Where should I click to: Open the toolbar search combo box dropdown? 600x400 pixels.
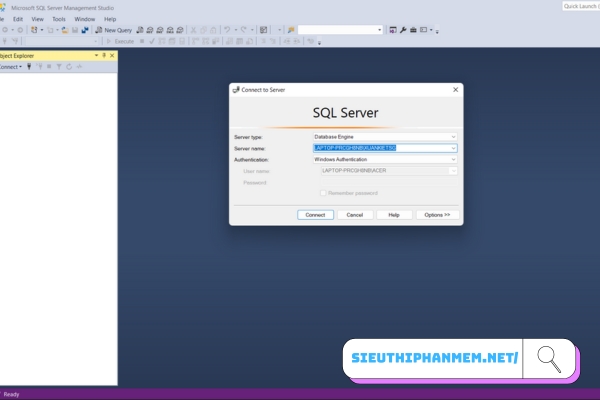(380, 30)
